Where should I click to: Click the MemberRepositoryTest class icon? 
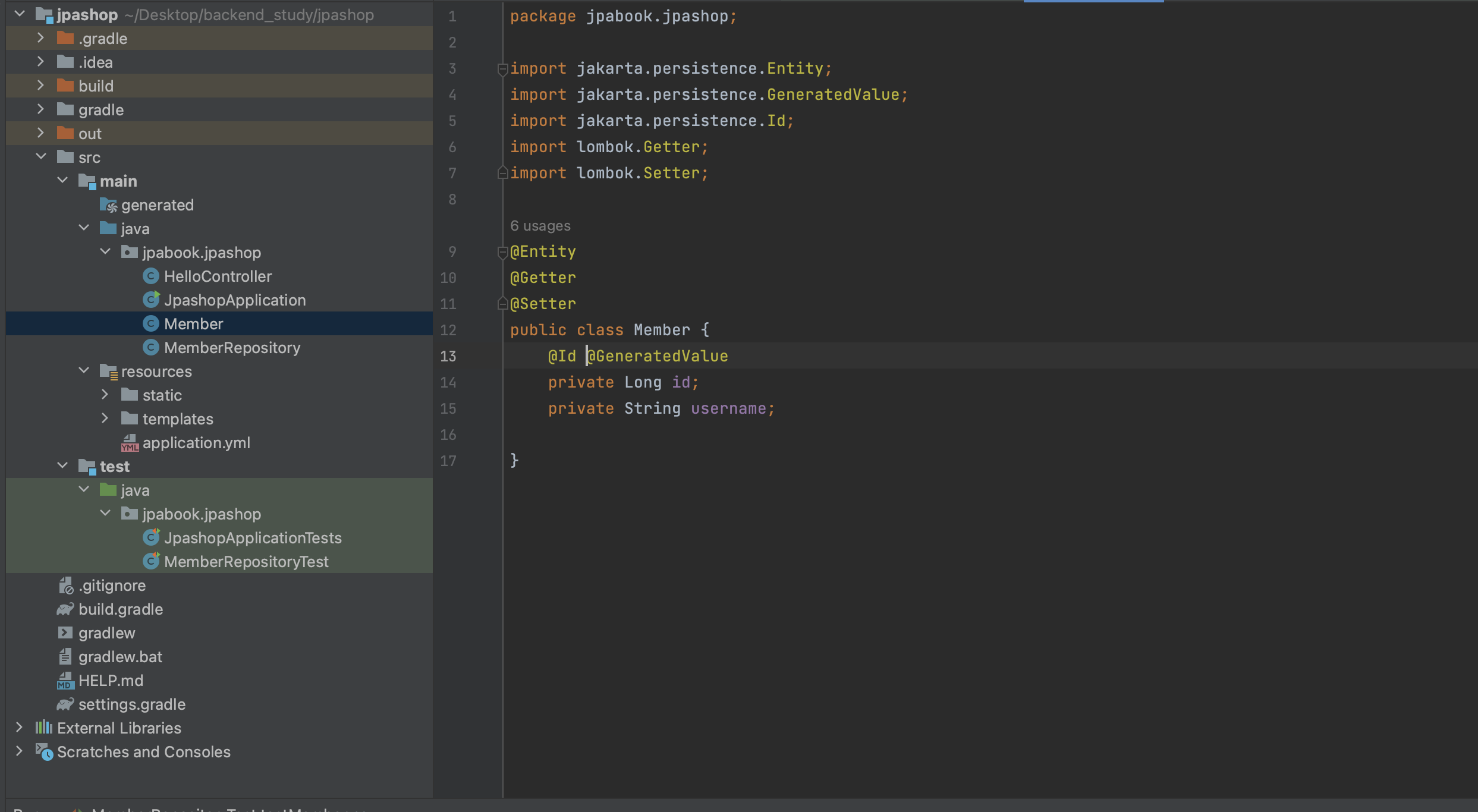click(x=151, y=562)
